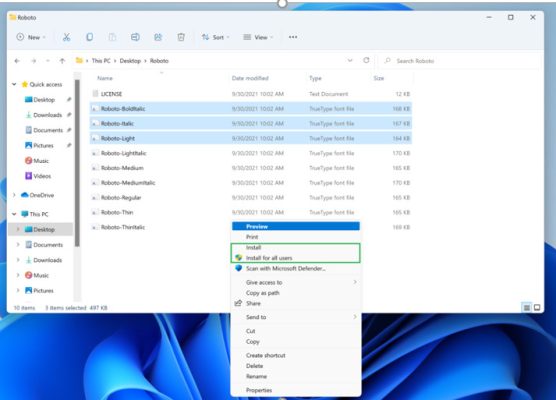Image resolution: width=556 pixels, height=400 pixels.
Task: Open the Send to submenu
Action: pos(296,317)
